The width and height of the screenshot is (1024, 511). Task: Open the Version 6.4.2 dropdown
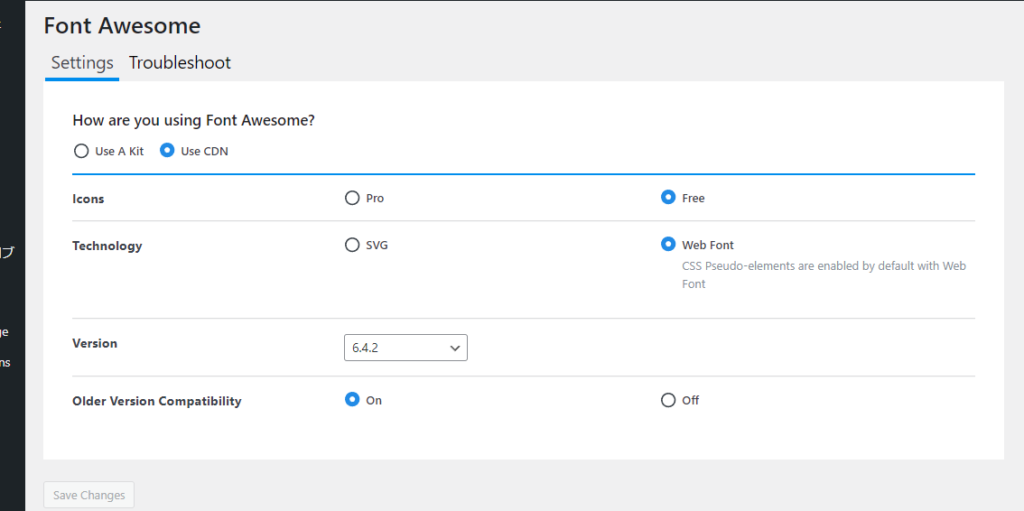pyautogui.click(x=406, y=348)
